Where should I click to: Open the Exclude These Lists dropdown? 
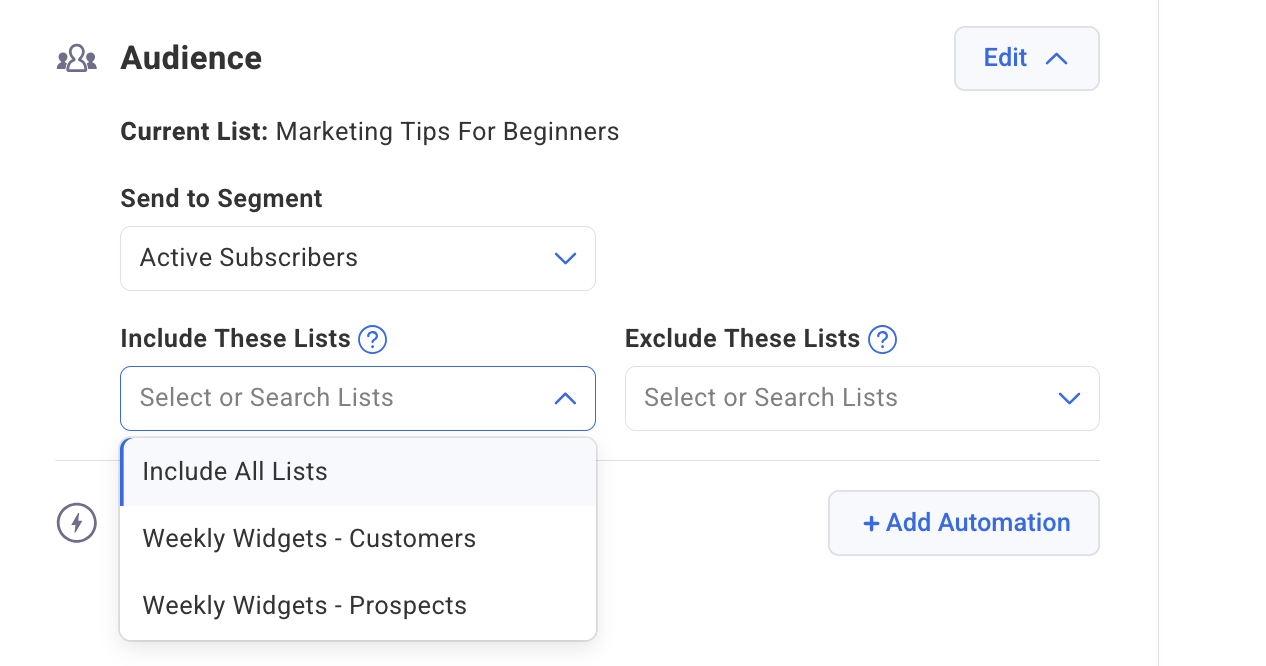point(862,398)
